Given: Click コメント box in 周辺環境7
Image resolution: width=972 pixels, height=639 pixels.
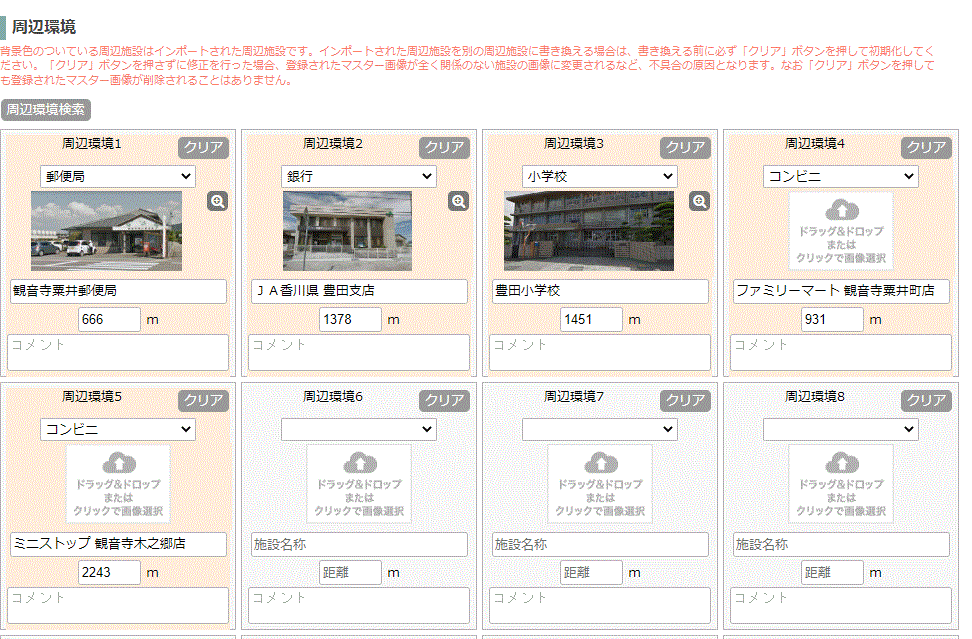Looking at the screenshot, I should point(601,606).
